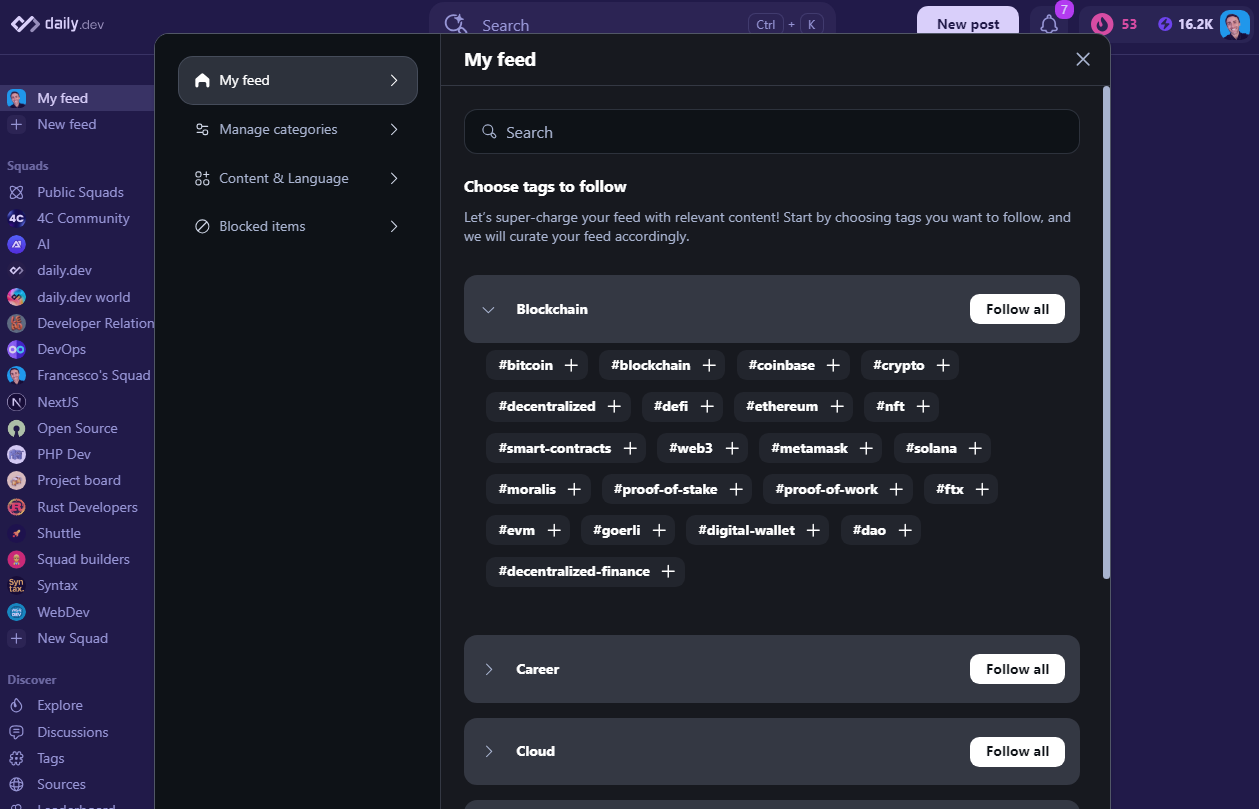Select My feed in the left sidebar
1259x809 pixels.
[77, 98]
